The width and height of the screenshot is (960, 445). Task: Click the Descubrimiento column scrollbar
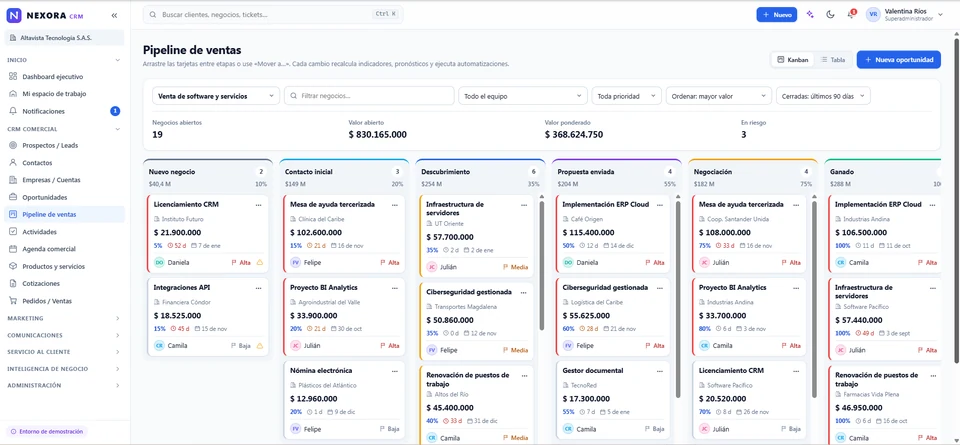tap(541, 266)
